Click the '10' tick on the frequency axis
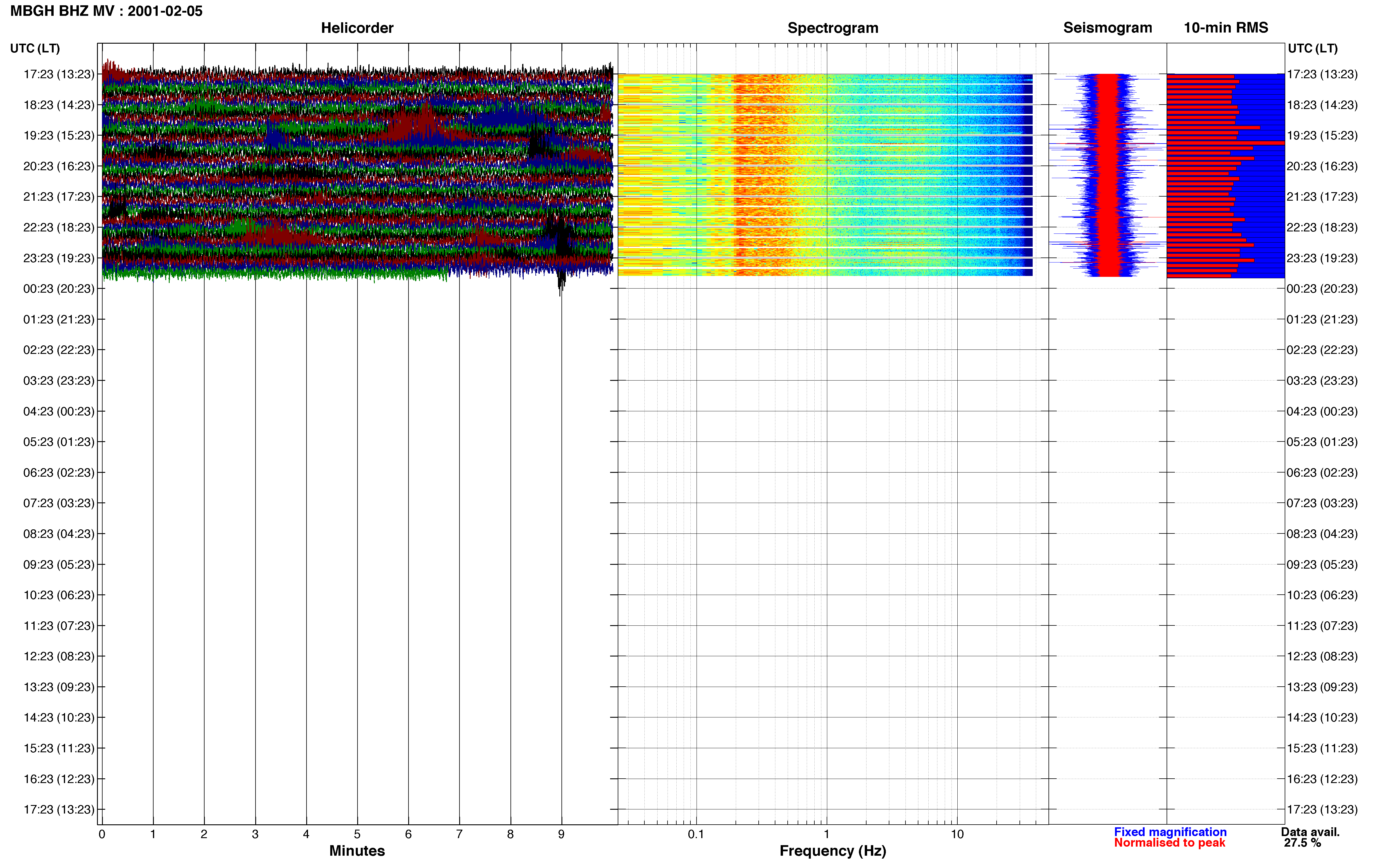The height and width of the screenshot is (868, 1389). (x=957, y=834)
